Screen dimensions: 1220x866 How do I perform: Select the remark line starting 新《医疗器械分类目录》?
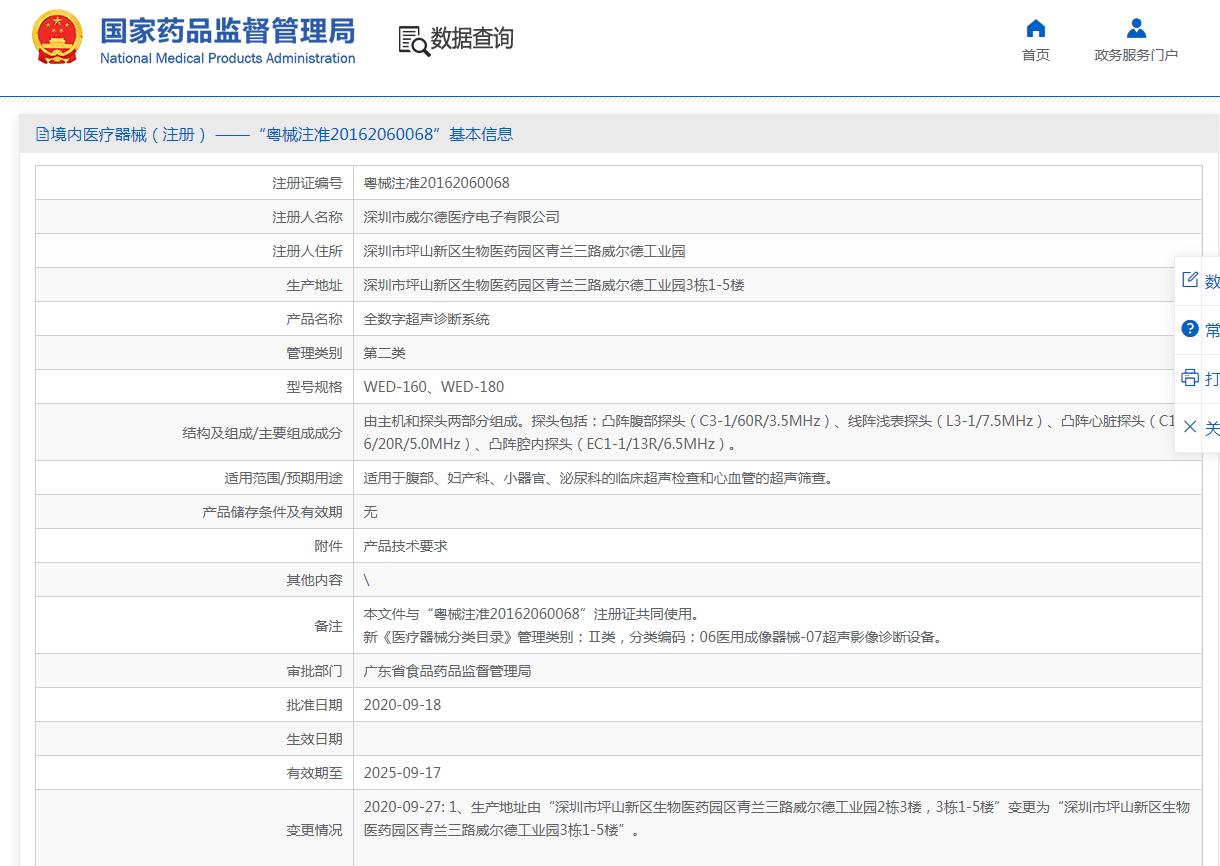[653, 637]
